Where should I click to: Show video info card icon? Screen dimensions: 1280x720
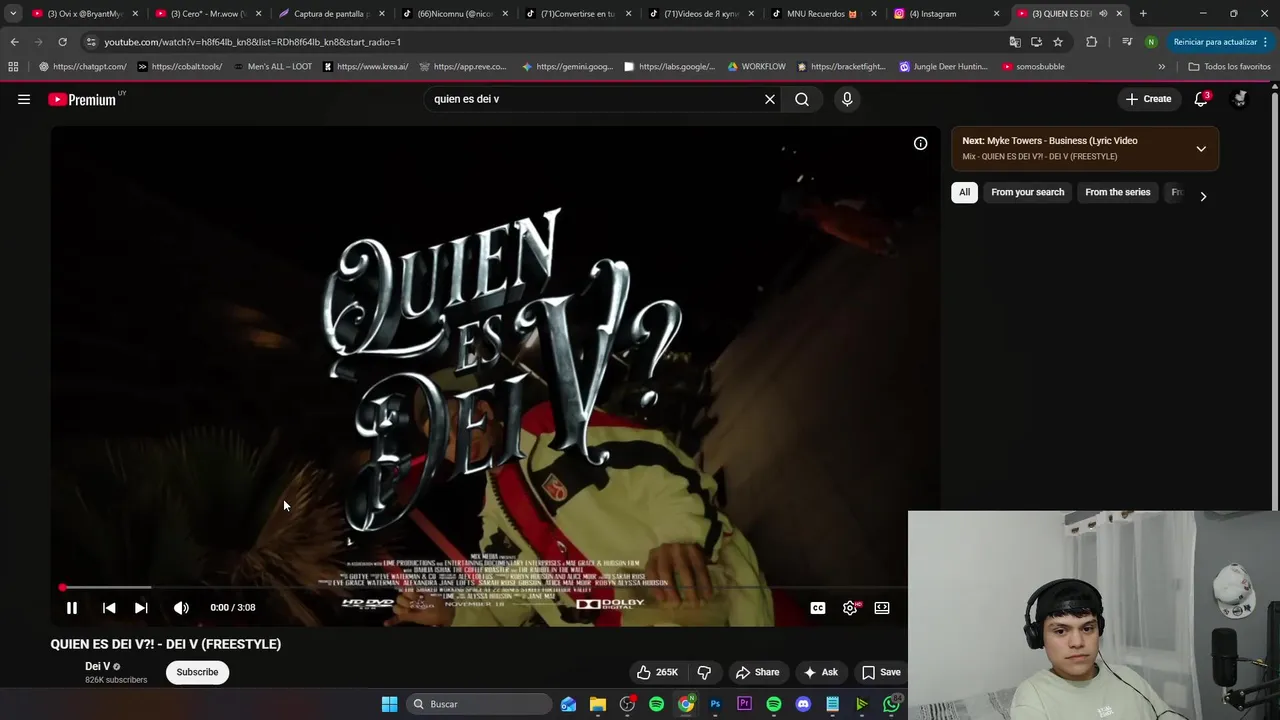click(920, 143)
